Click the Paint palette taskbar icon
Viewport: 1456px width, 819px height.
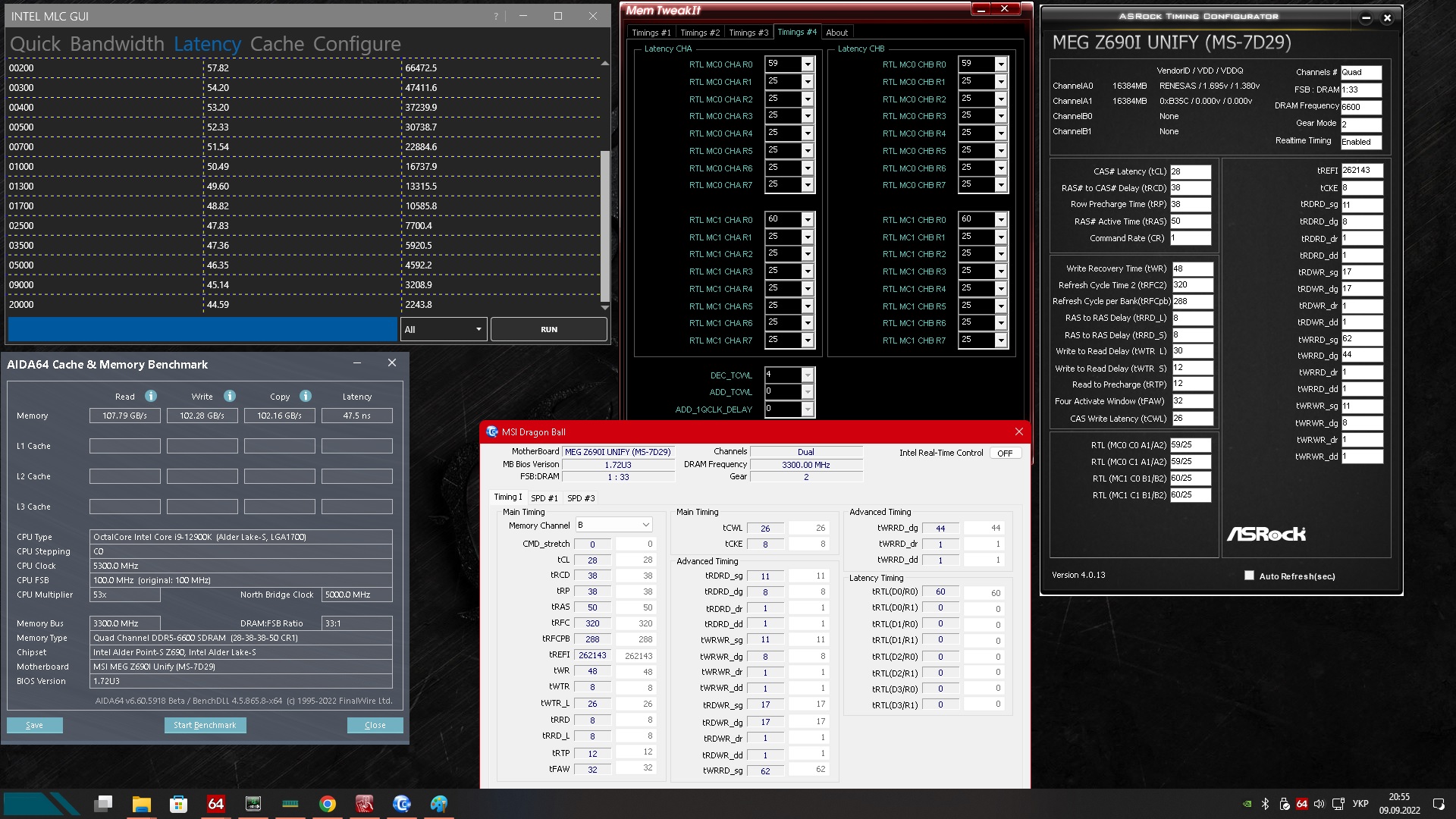[x=438, y=804]
